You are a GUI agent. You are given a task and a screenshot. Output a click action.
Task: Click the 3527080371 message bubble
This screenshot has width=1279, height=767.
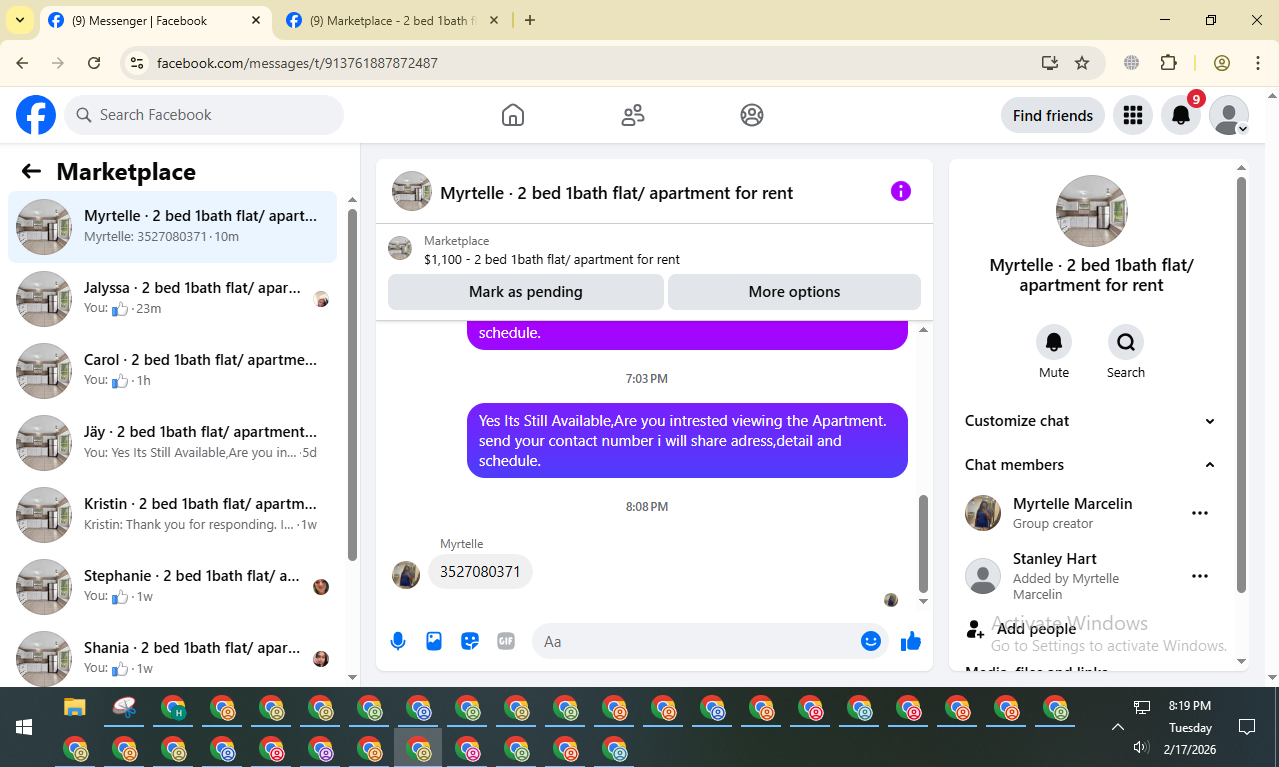click(x=480, y=572)
